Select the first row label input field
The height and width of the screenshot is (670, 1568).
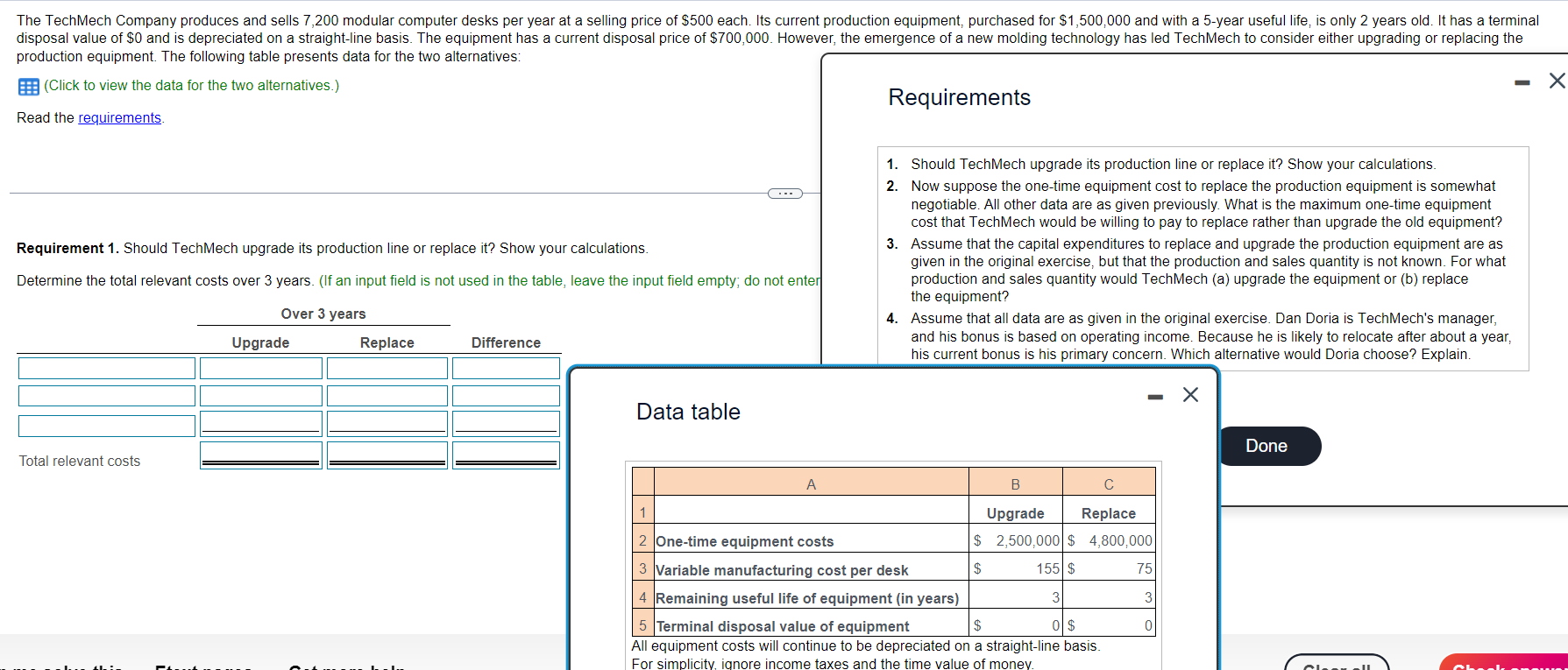(x=107, y=368)
